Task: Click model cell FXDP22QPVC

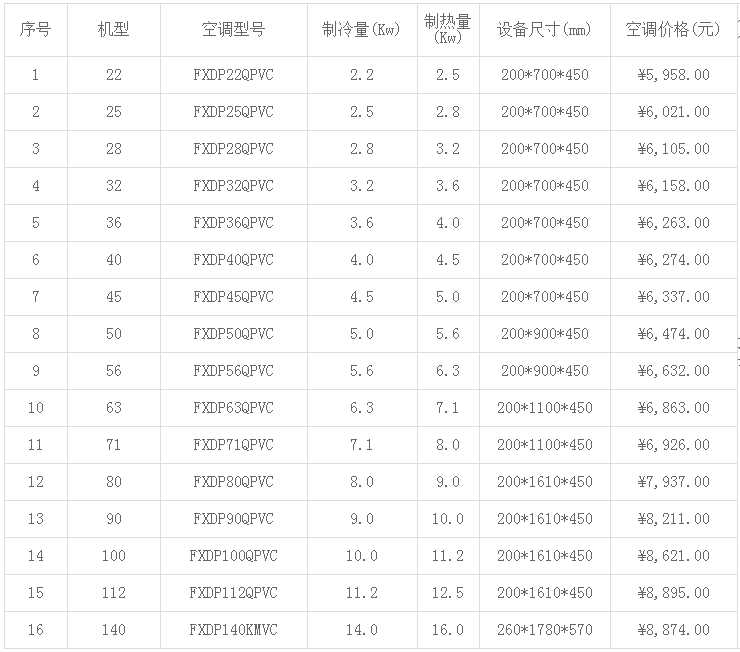Action: coord(233,75)
